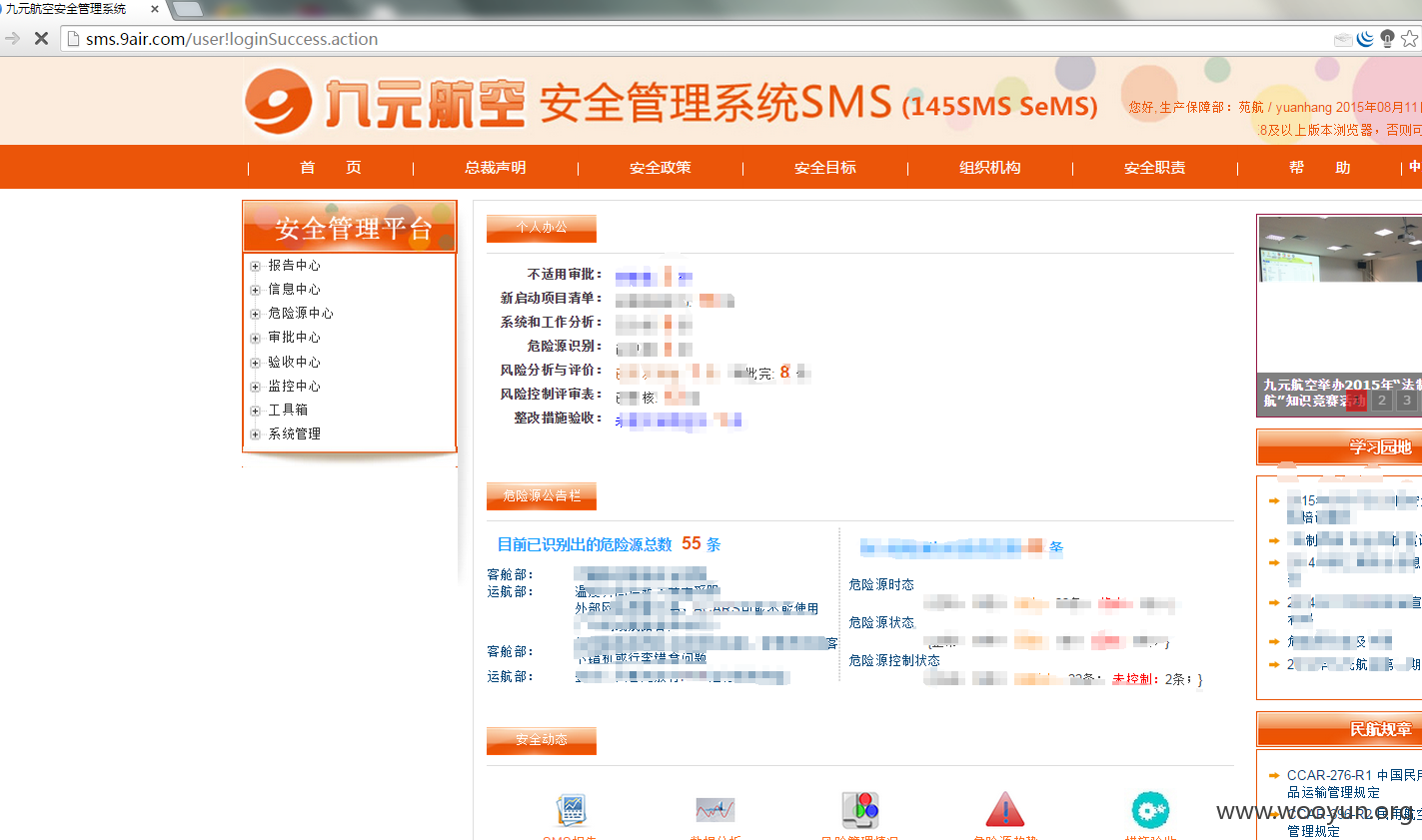Image resolution: width=1422 pixels, height=840 pixels.
Task: Open 组织机构 in the navigation bar
Action: [990, 167]
